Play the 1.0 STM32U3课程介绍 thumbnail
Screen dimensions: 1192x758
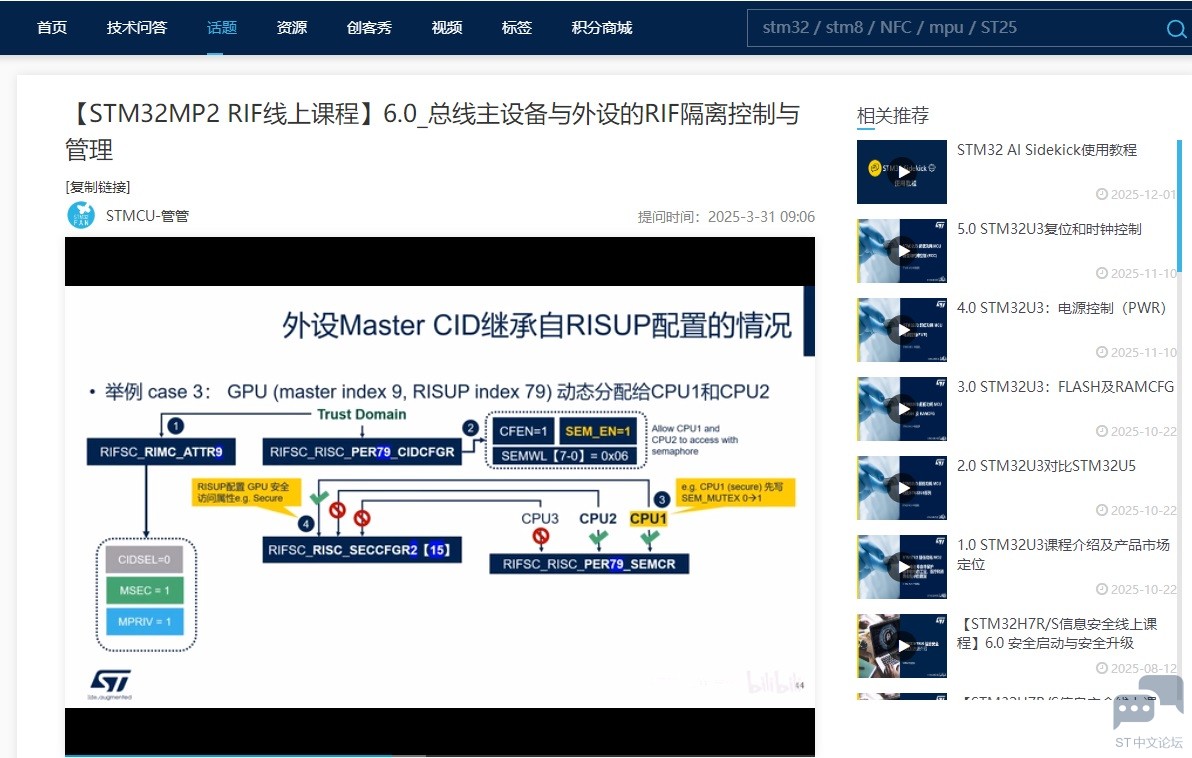pyautogui.click(x=902, y=567)
